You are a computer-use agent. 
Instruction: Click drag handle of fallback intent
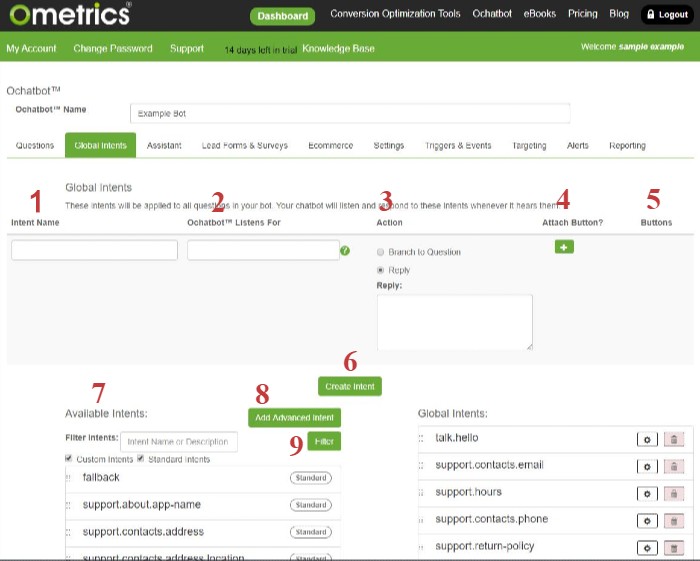tap(68, 478)
